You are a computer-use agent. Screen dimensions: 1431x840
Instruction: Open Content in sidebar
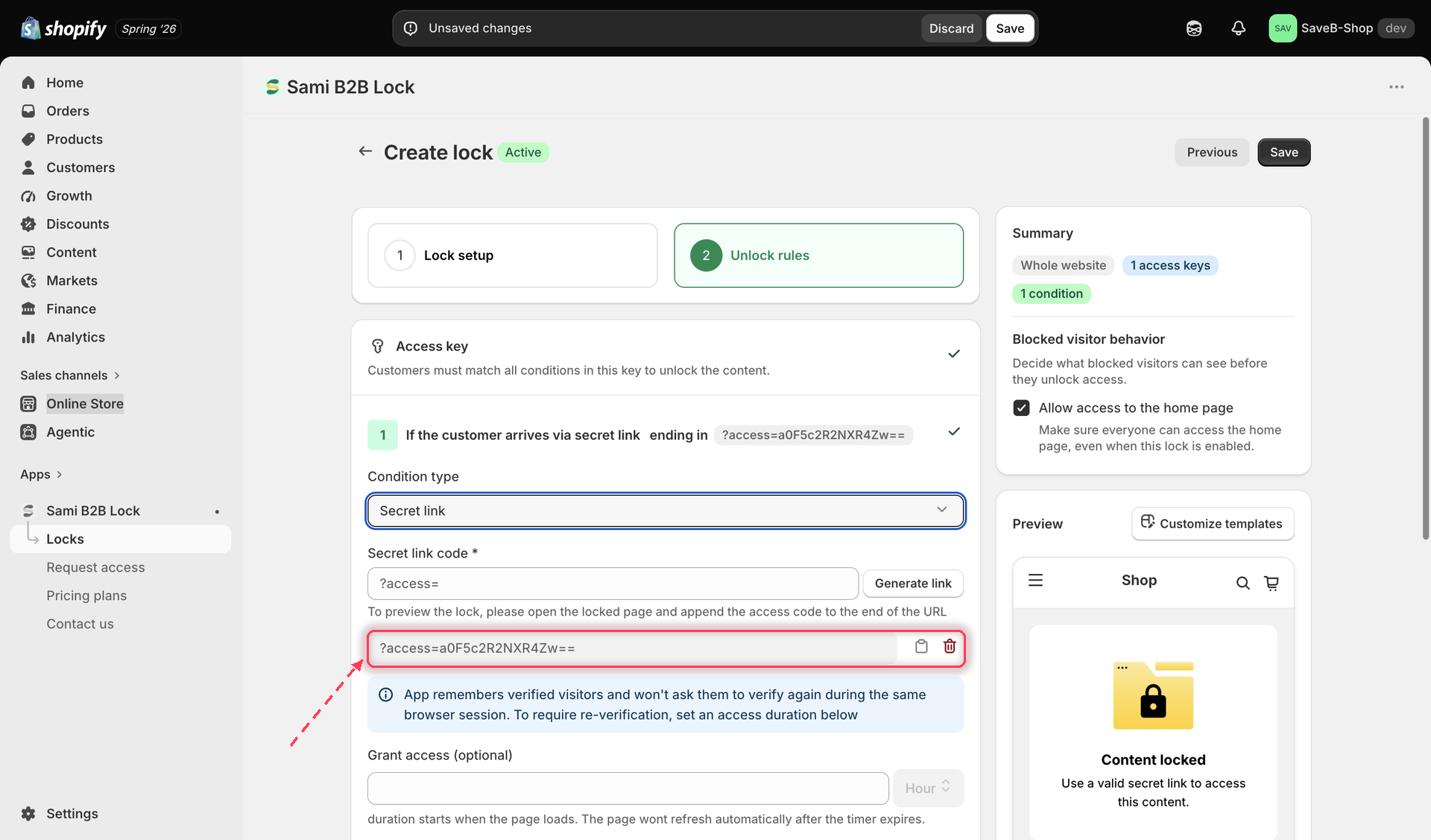click(71, 253)
